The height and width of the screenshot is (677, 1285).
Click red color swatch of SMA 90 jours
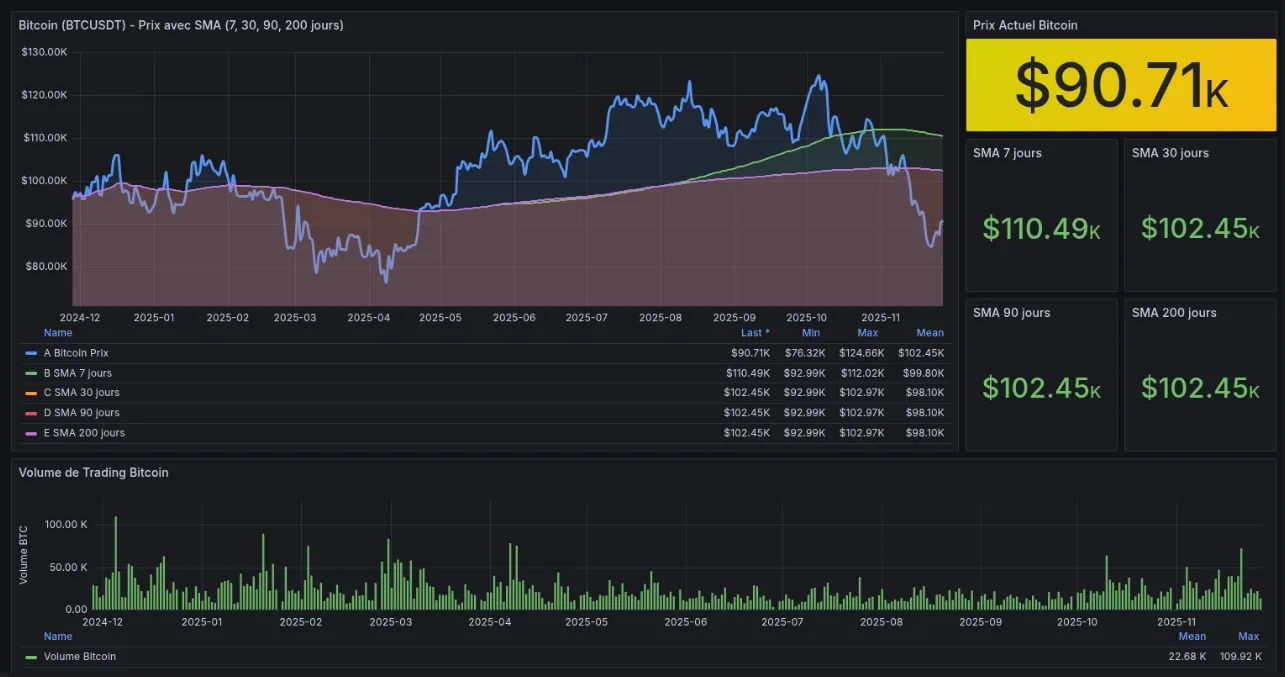click(x=30, y=413)
